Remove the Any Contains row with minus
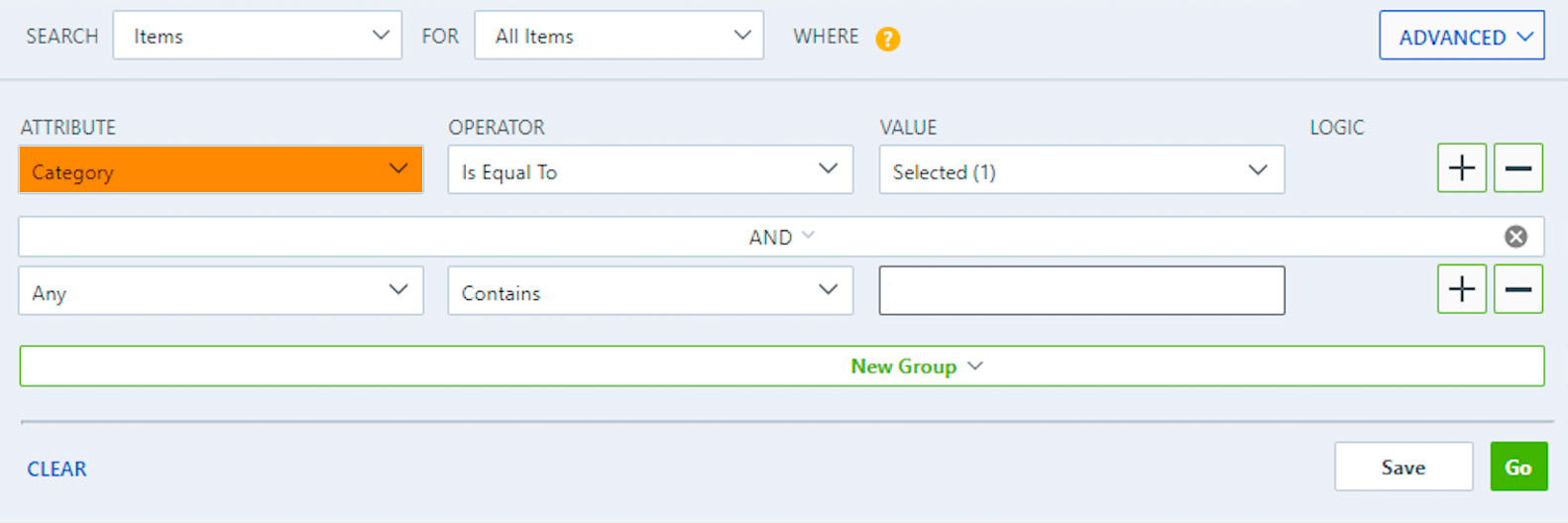Screen dimensions: 1568x523 tap(1517, 289)
